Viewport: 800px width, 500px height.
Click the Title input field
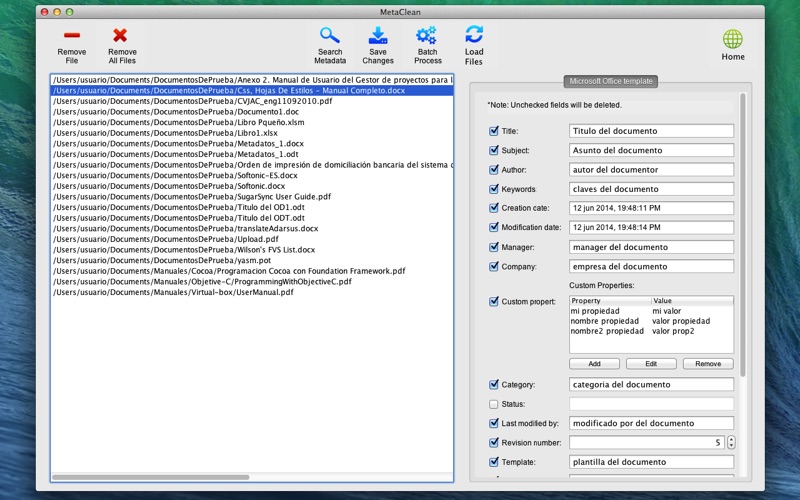[651, 131]
